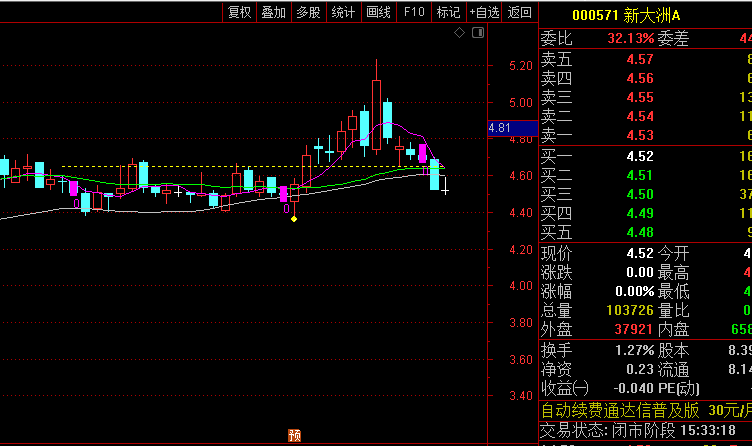Toggle the side panel layout icon
752x446 pixels.
[478, 33]
